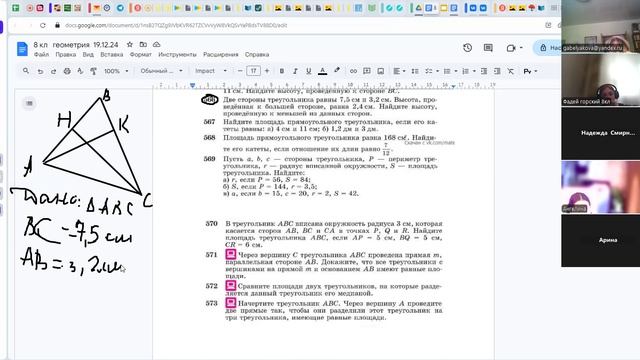Click the pink icon beside problem 572
The width and height of the screenshot is (640, 360).
[x=231, y=285]
